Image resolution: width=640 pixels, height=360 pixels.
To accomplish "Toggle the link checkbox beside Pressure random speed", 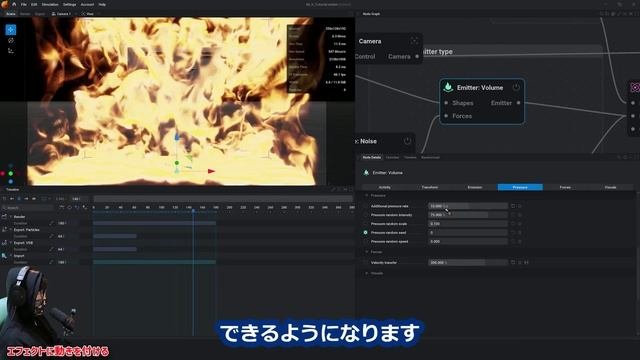I will tap(513, 241).
